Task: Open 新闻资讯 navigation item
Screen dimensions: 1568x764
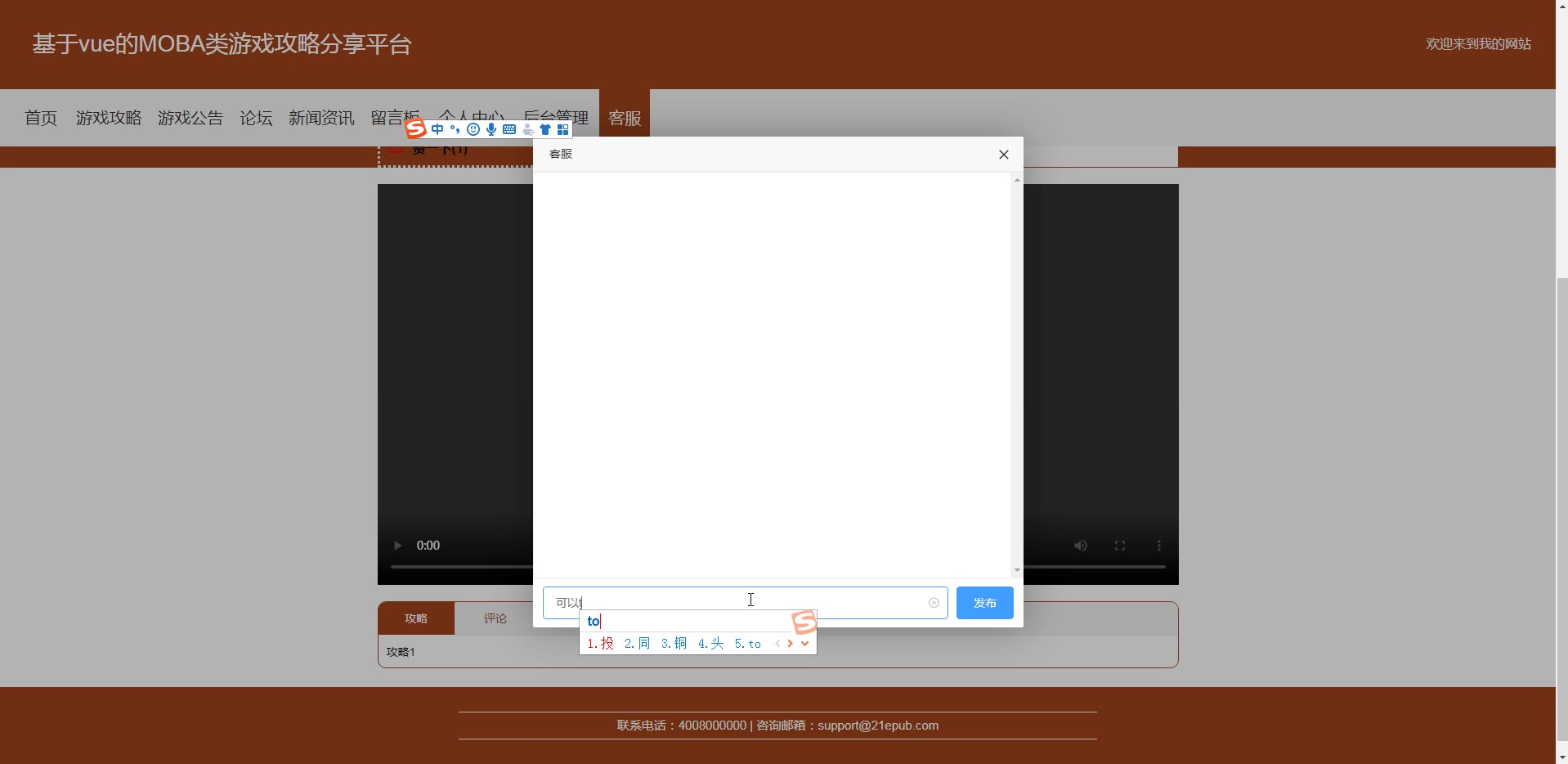Action: tap(321, 118)
